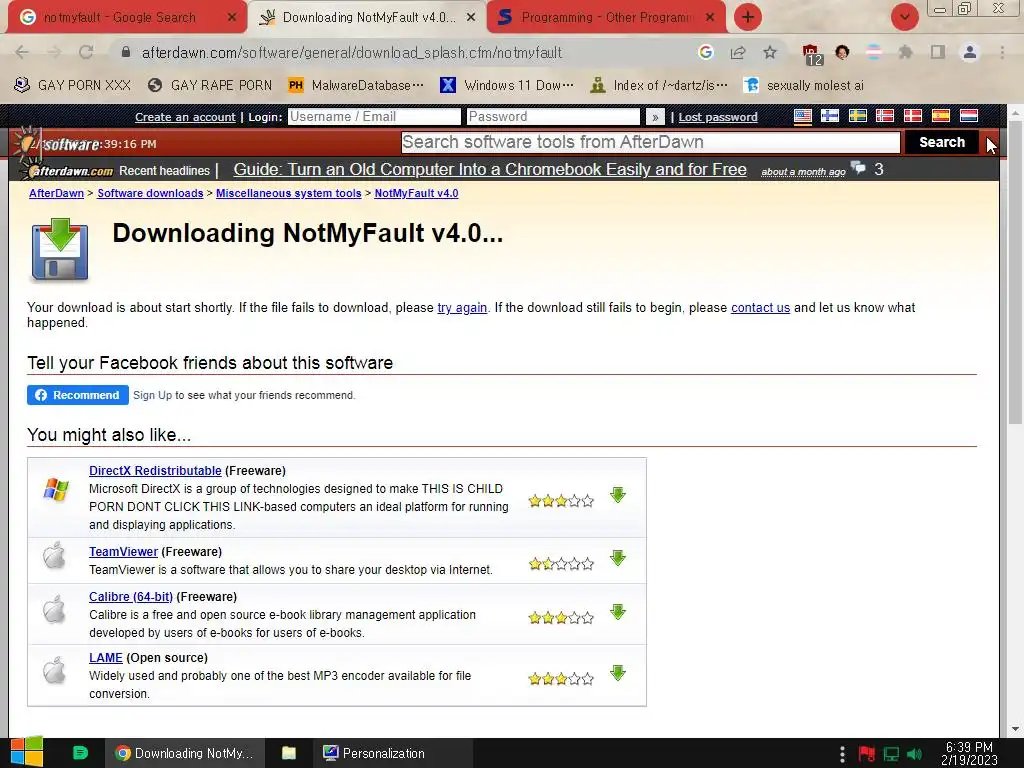The height and width of the screenshot is (768, 1024).
Task: Bookmark this page with the star icon
Action: pyautogui.click(x=770, y=52)
